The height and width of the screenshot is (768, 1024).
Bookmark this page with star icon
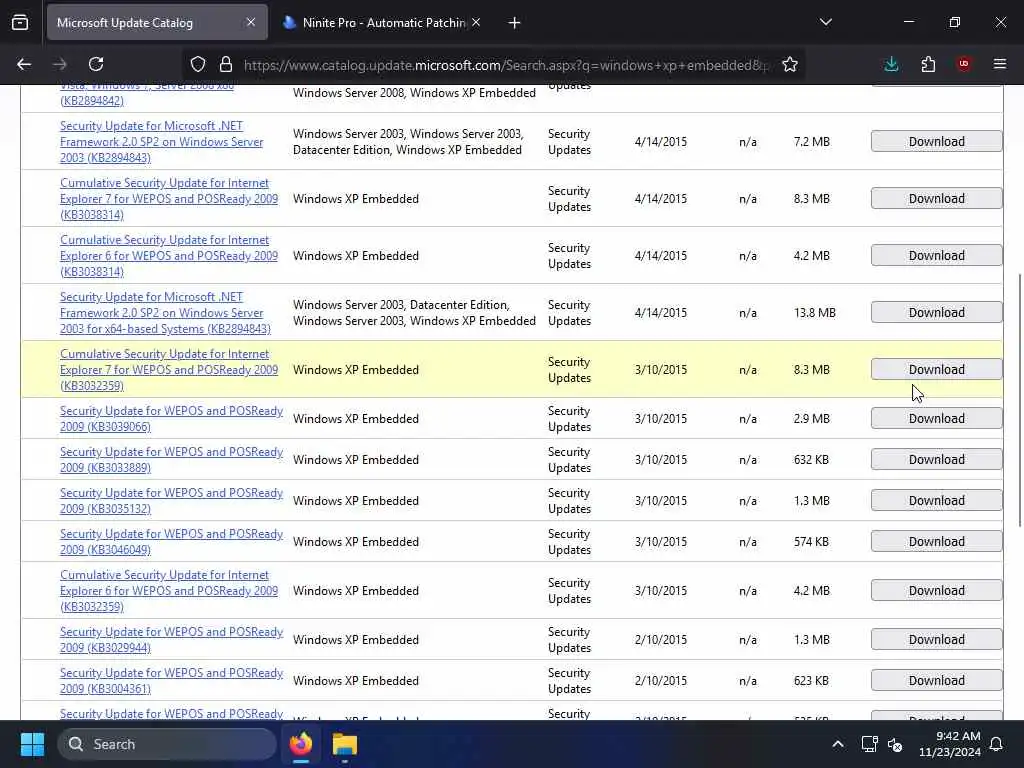point(790,64)
